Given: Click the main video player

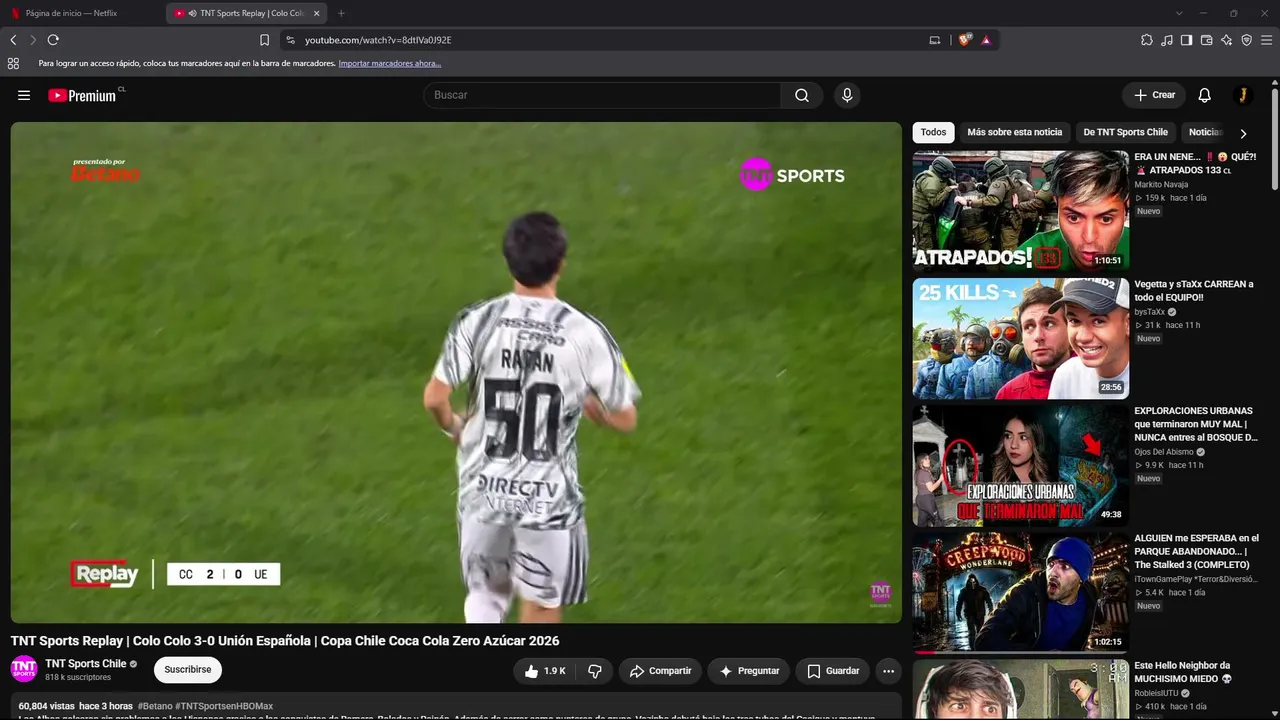Looking at the screenshot, I should pyautogui.click(x=456, y=372).
